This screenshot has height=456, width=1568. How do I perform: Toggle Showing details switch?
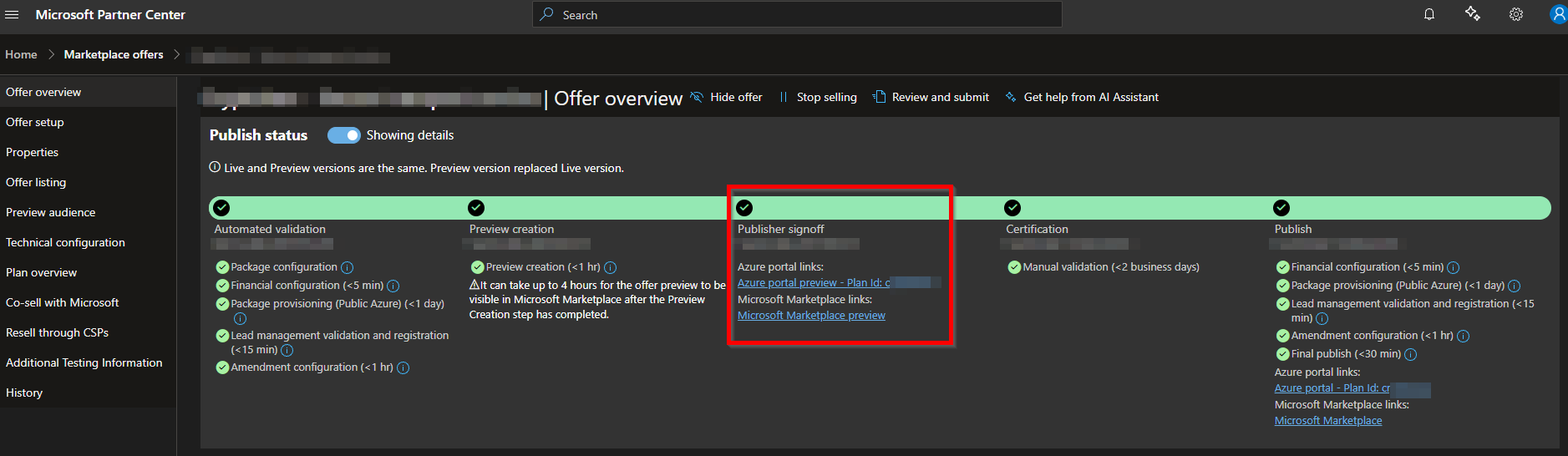coord(343,135)
